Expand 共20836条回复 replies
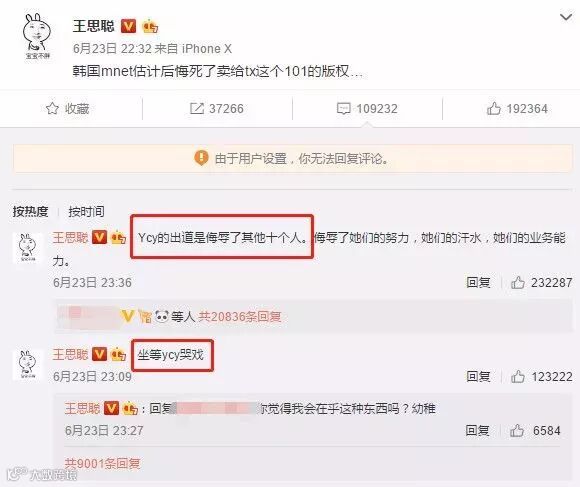This screenshot has width=580, height=487. [240, 317]
